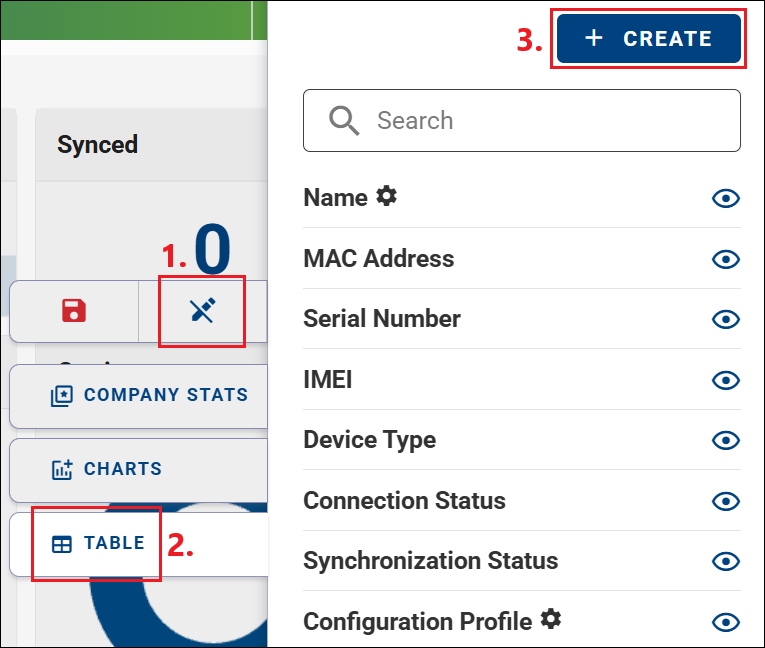765x648 pixels.
Task: Toggle Device Type column visibility
Action: click(726, 440)
